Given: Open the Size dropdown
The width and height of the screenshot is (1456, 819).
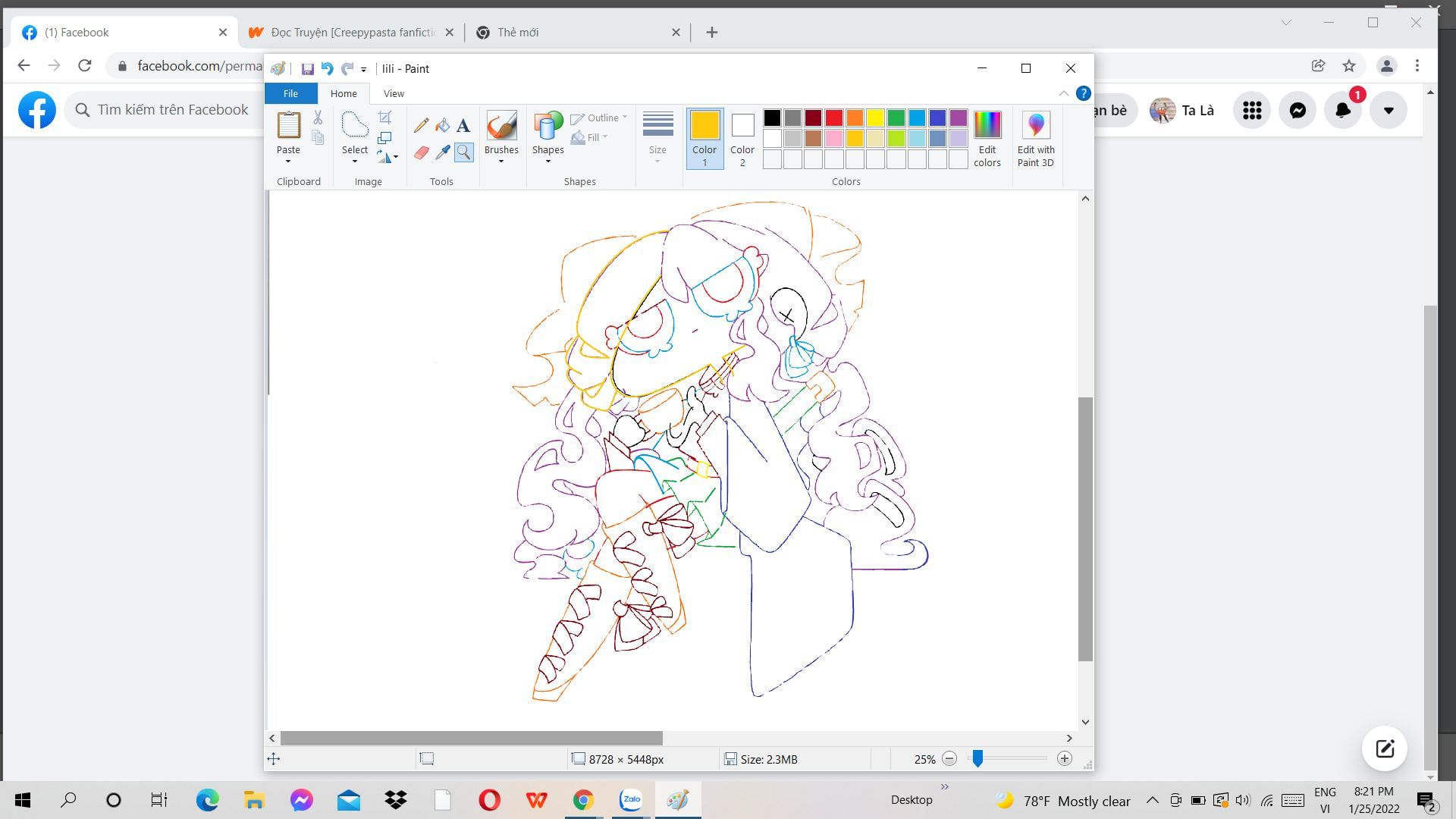Looking at the screenshot, I should (x=657, y=139).
